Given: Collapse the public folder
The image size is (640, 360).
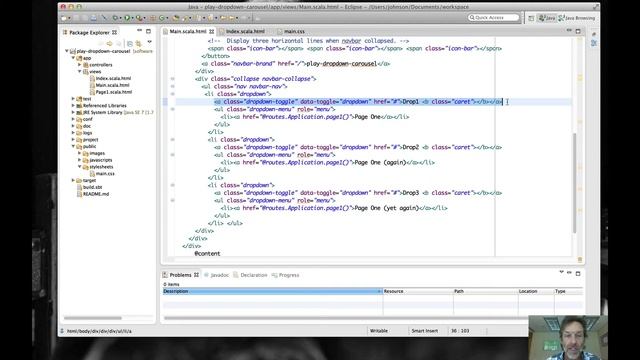Looking at the screenshot, I should tap(73, 146).
